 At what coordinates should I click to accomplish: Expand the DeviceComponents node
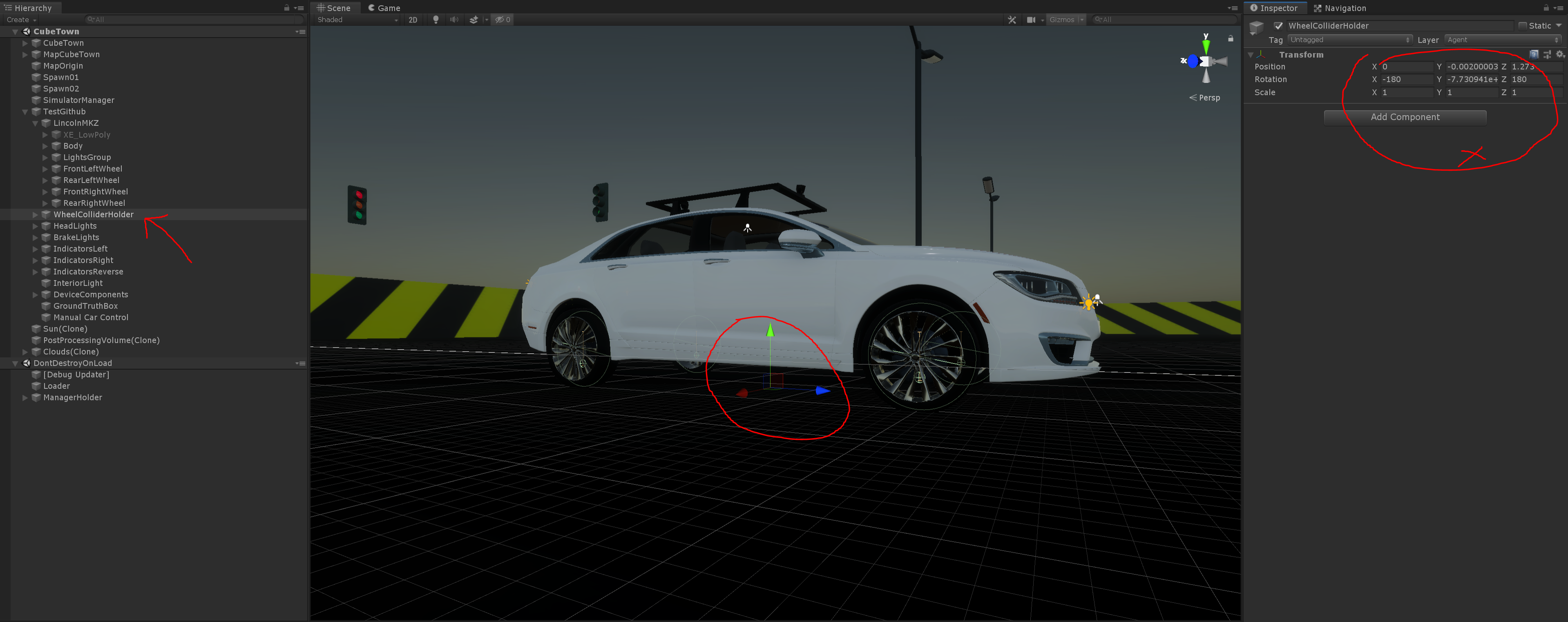click(x=35, y=294)
